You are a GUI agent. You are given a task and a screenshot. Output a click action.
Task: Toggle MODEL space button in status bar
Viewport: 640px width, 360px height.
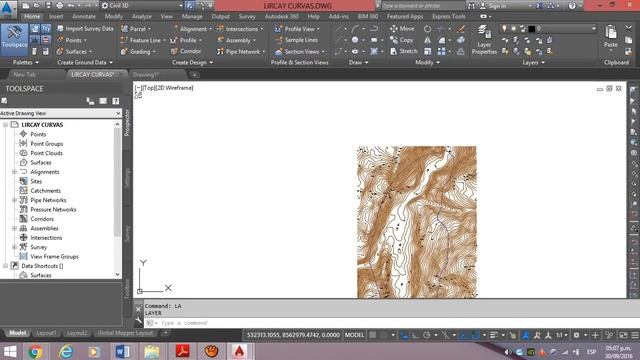click(x=354, y=335)
